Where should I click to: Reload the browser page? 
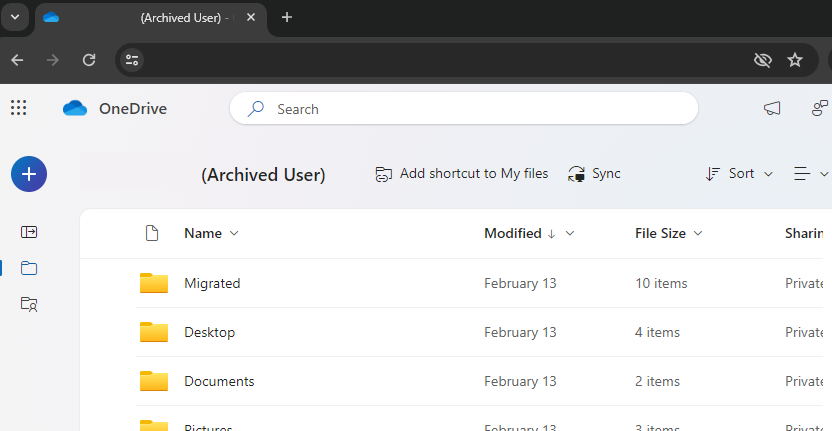pyautogui.click(x=89, y=60)
